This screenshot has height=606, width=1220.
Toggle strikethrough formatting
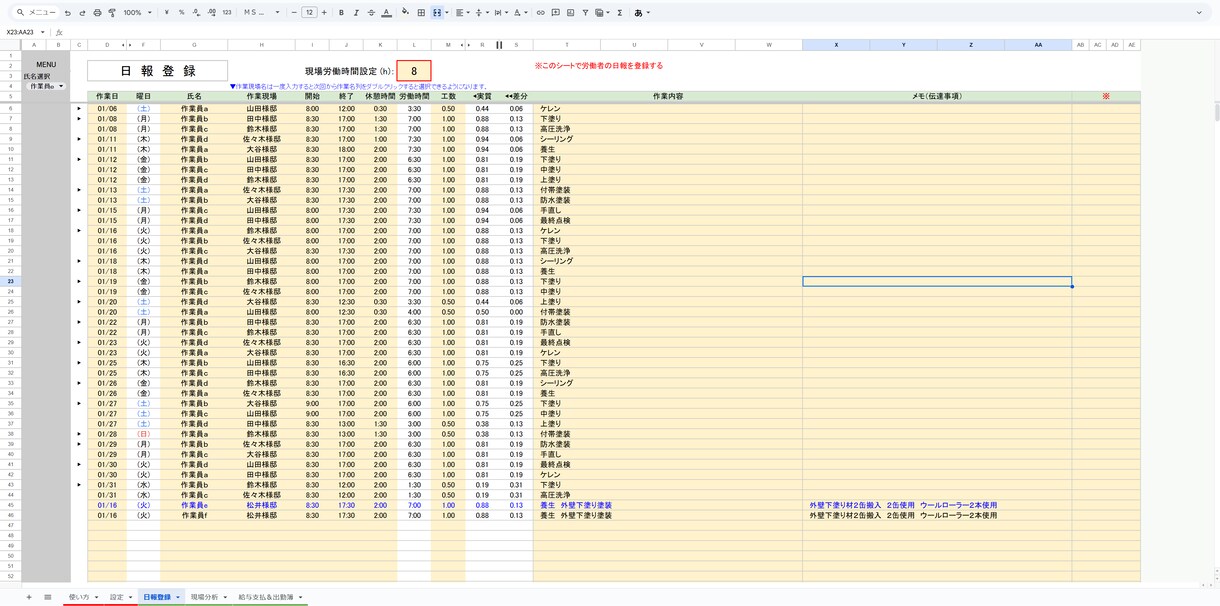[371, 13]
